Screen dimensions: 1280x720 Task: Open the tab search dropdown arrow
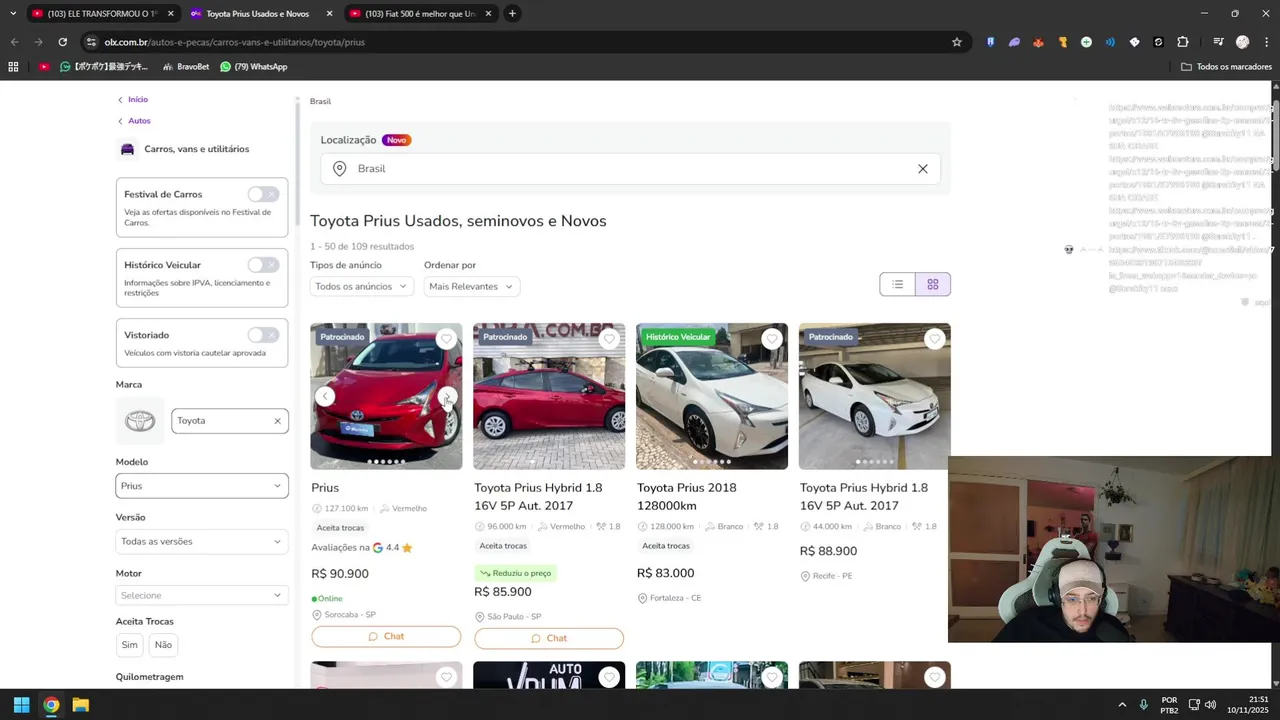coord(13,13)
